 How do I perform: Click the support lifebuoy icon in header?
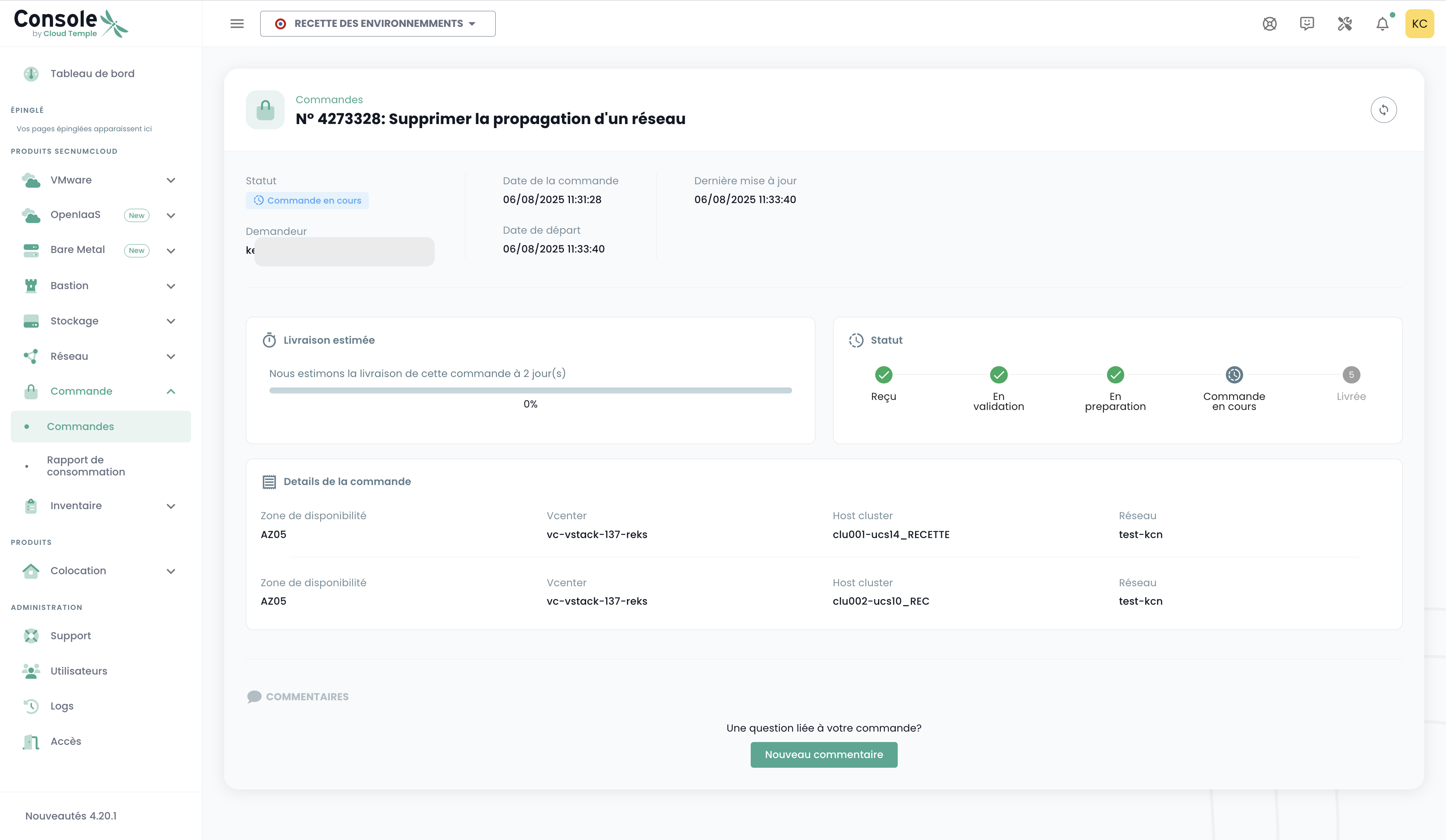(x=1269, y=24)
